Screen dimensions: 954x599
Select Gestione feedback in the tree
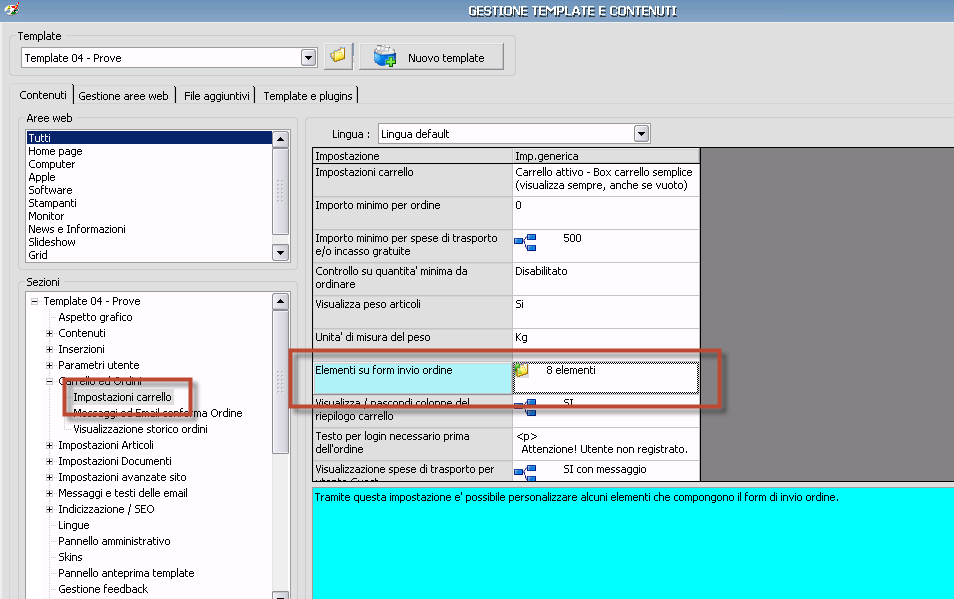pos(103,589)
